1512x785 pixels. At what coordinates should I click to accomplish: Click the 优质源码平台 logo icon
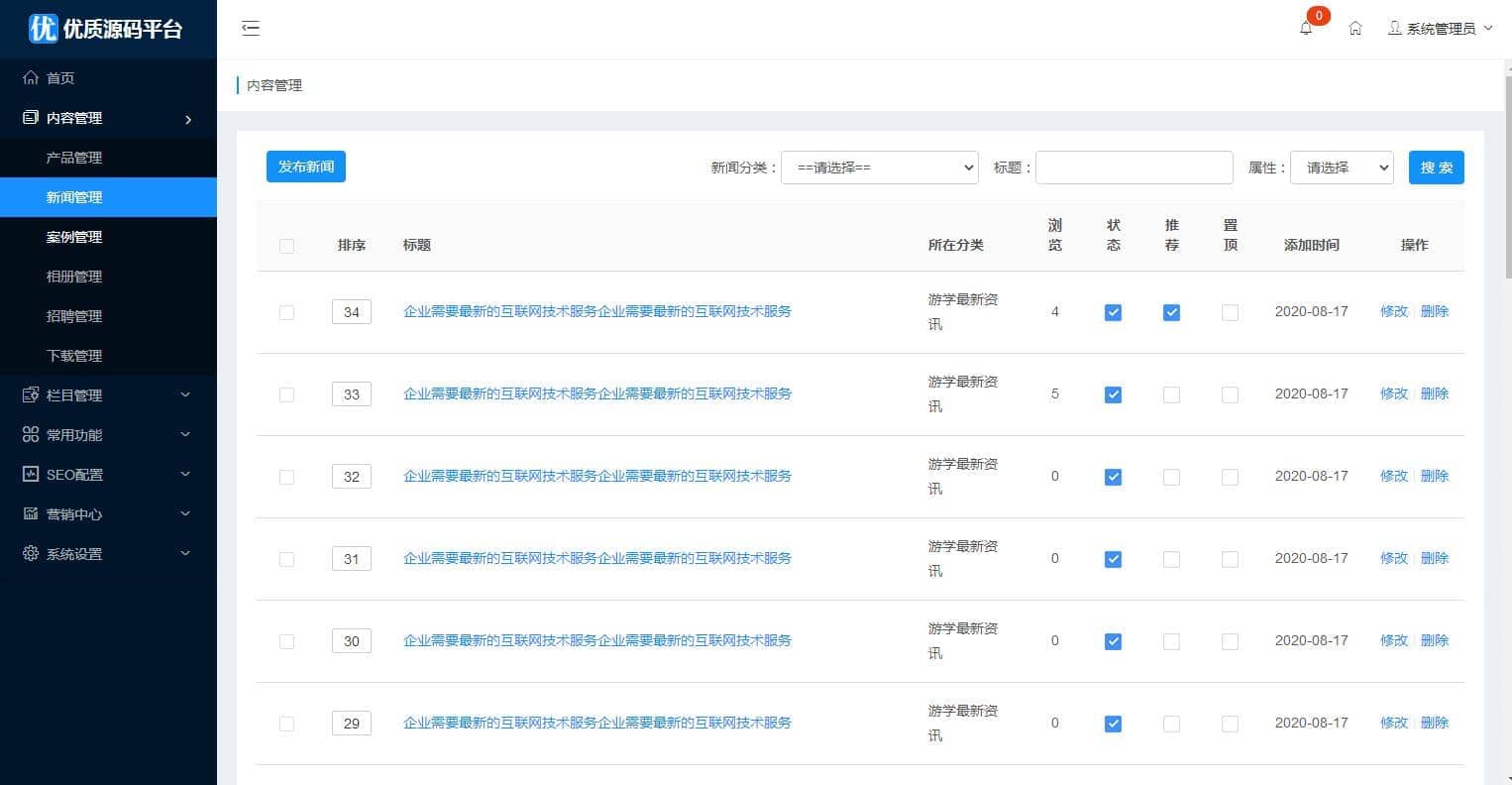(43, 28)
